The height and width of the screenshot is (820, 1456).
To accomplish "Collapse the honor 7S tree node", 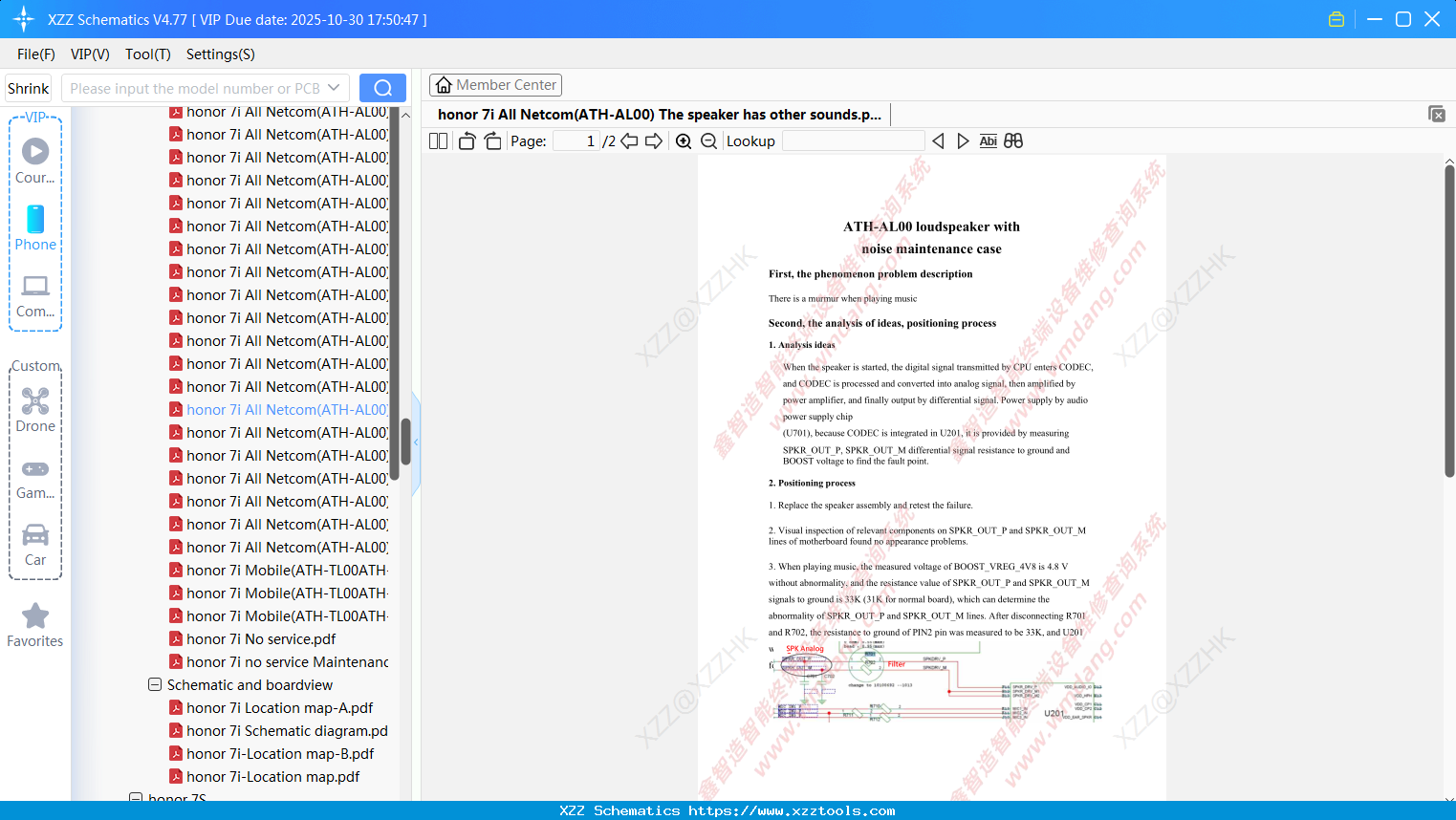I will coord(136,798).
